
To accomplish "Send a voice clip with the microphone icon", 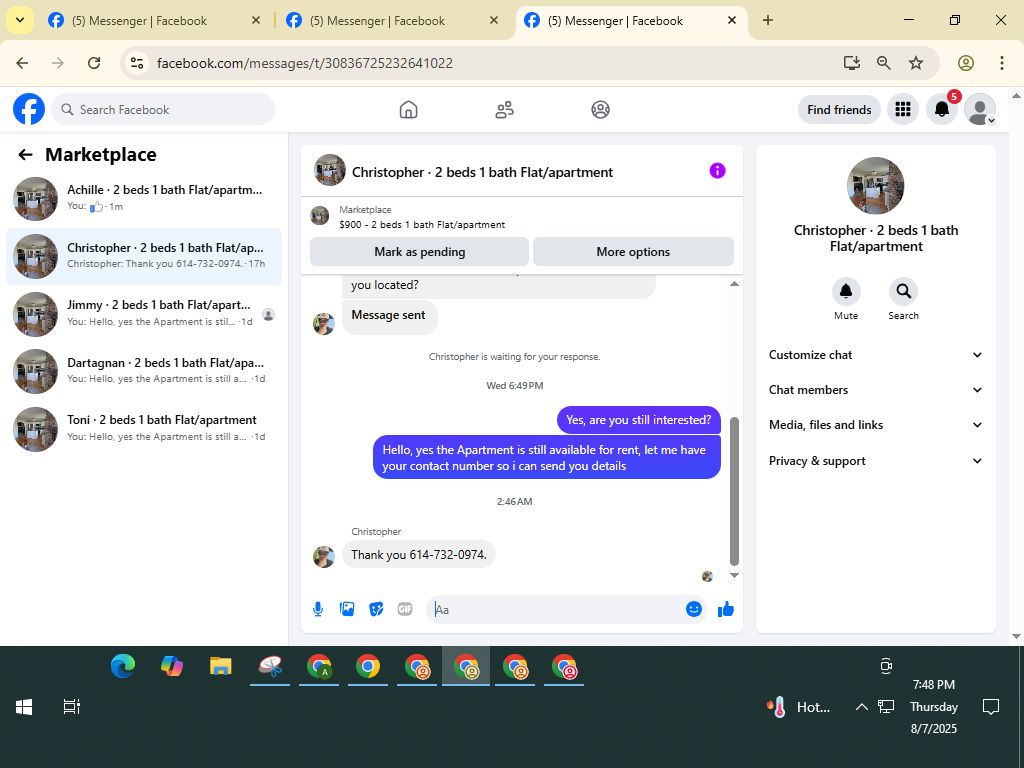I will [x=318, y=609].
